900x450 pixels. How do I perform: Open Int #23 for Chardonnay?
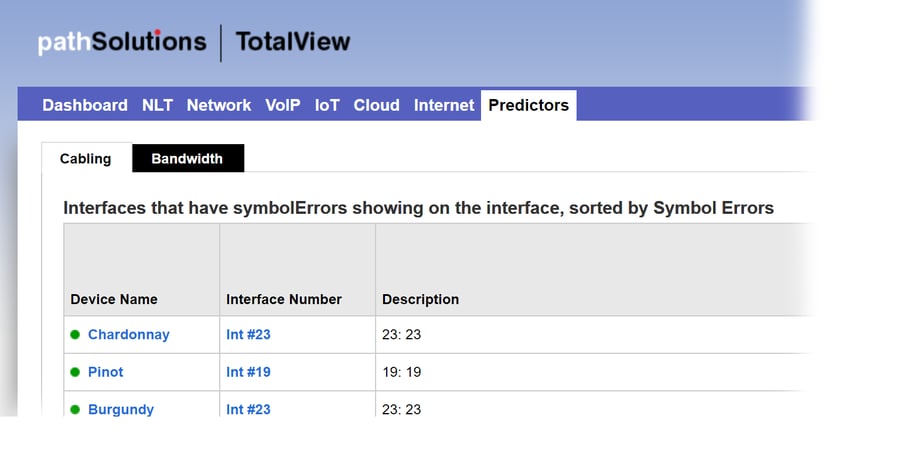[x=248, y=335]
